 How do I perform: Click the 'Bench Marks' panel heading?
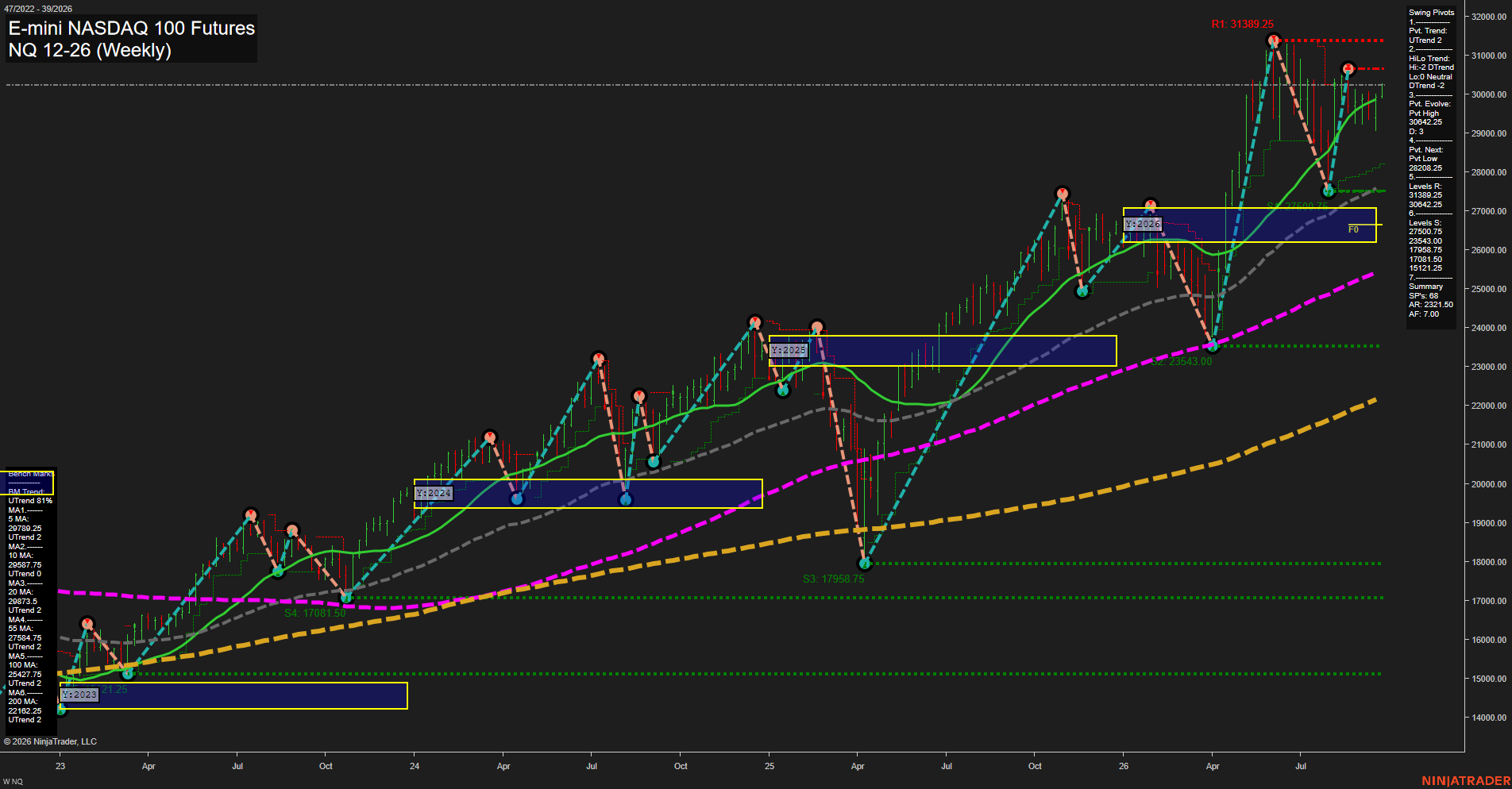pyautogui.click(x=31, y=474)
